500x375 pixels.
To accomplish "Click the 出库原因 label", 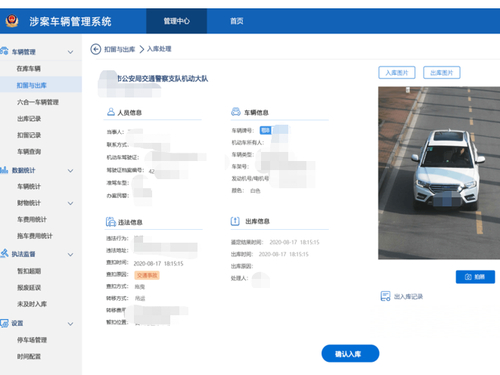I will point(242,266).
